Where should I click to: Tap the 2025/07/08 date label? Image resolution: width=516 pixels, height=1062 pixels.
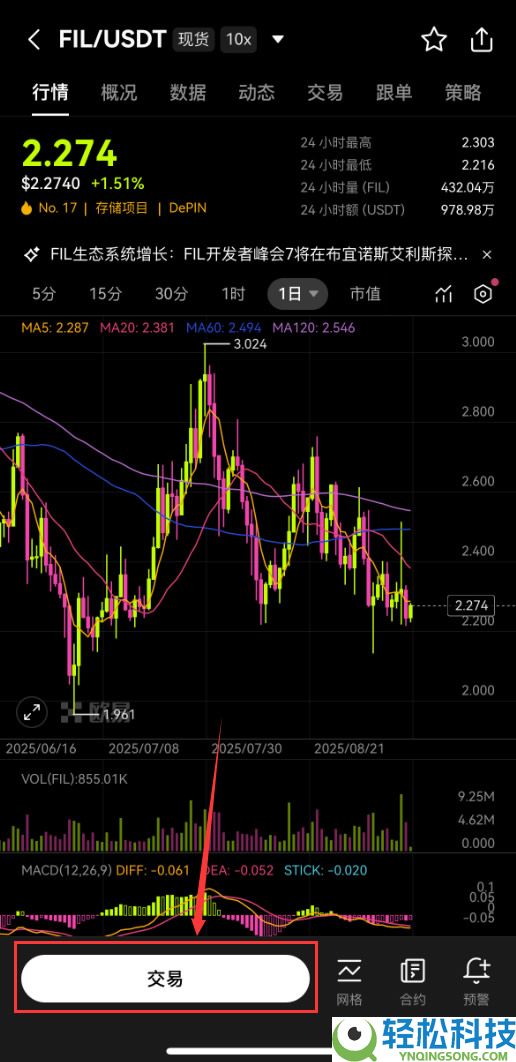[x=143, y=748]
